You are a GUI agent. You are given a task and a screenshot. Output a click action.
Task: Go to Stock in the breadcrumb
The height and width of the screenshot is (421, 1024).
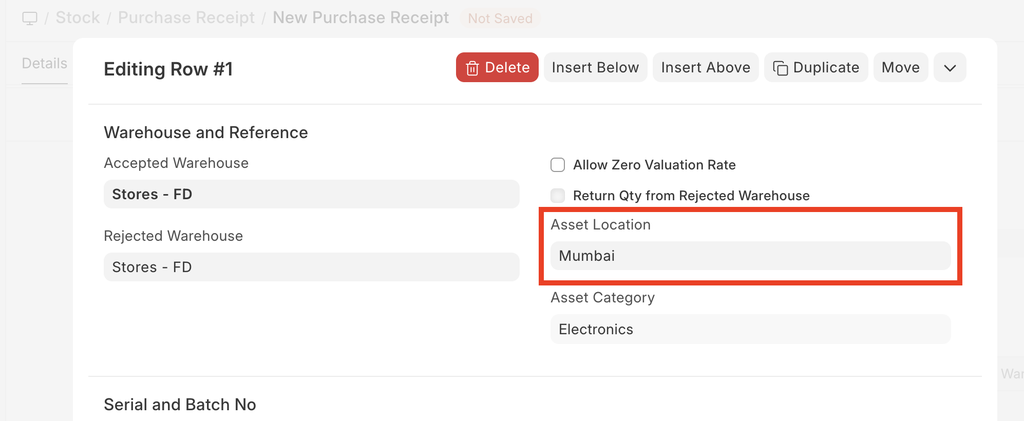point(78,18)
